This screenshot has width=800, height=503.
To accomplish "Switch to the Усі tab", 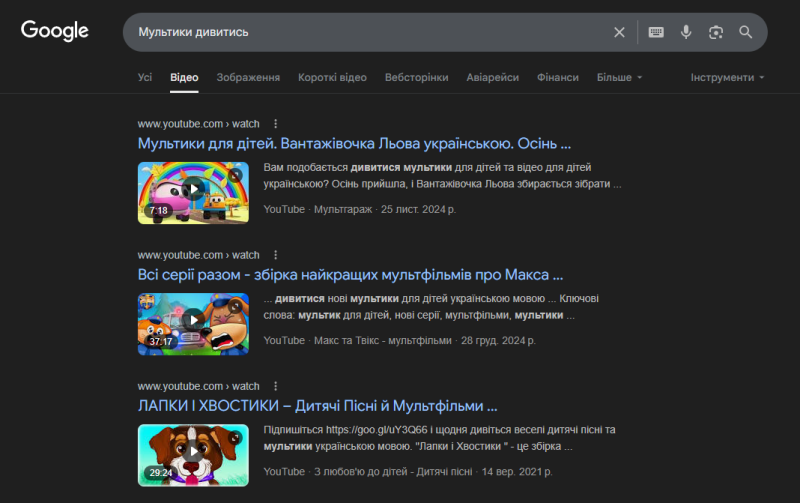I will [145, 78].
